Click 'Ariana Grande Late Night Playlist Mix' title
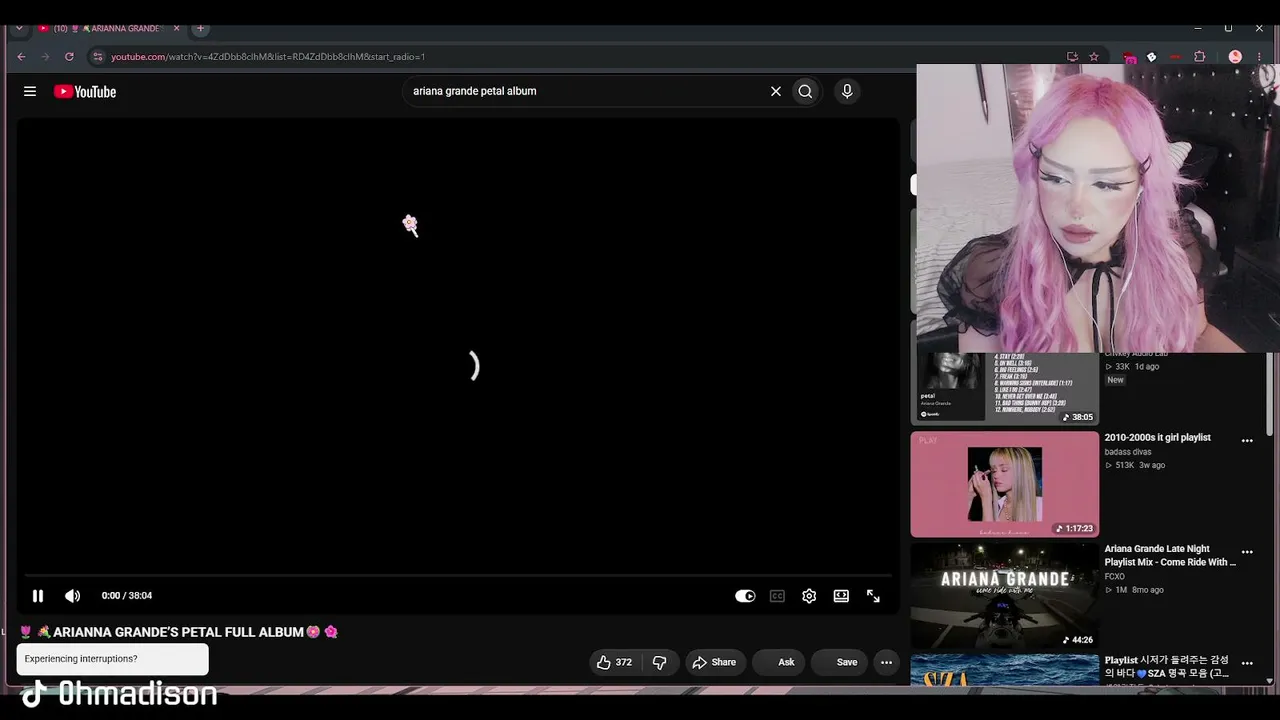The width and height of the screenshot is (1280, 720). point(1170,556)
